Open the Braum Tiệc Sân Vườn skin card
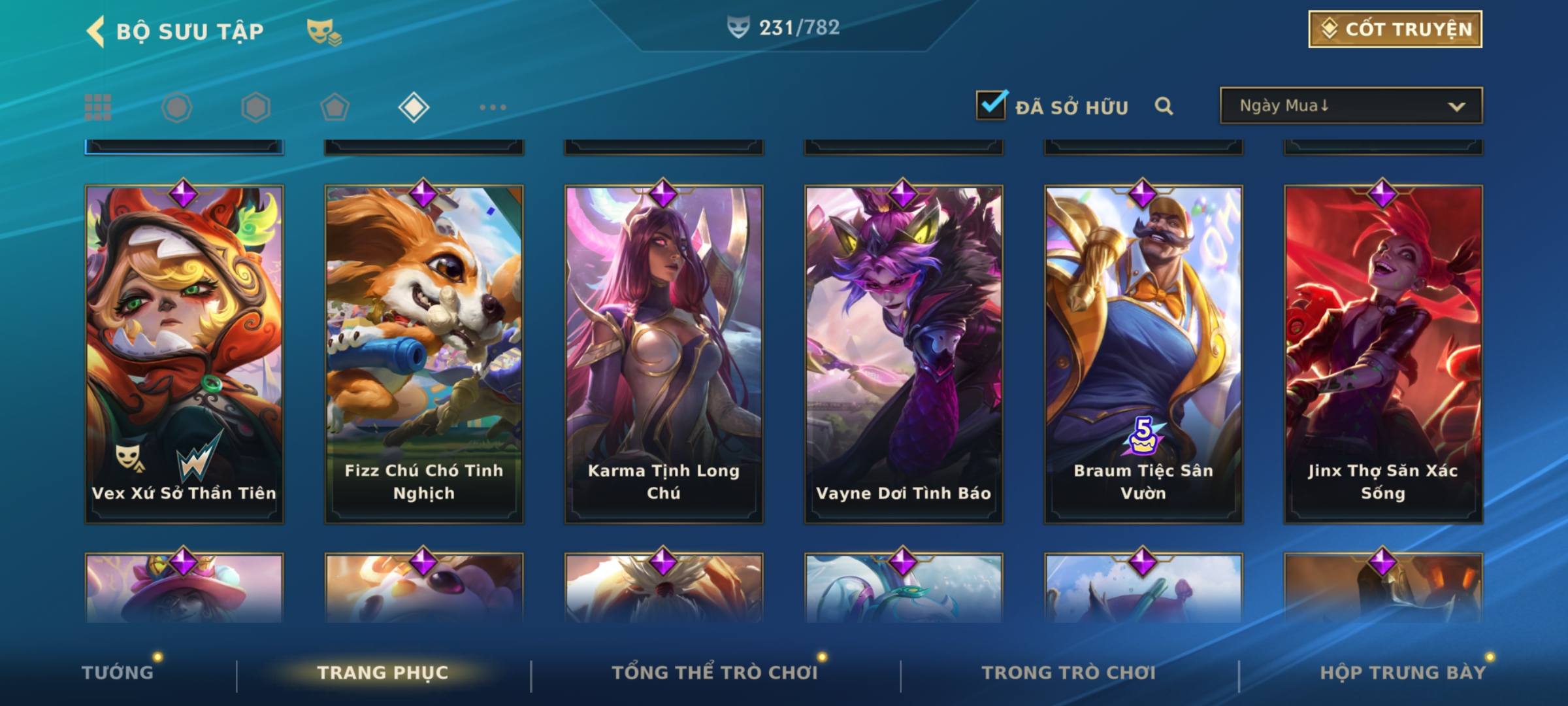This screenshot has width=1568, height=706. [x=1143, y=354]
